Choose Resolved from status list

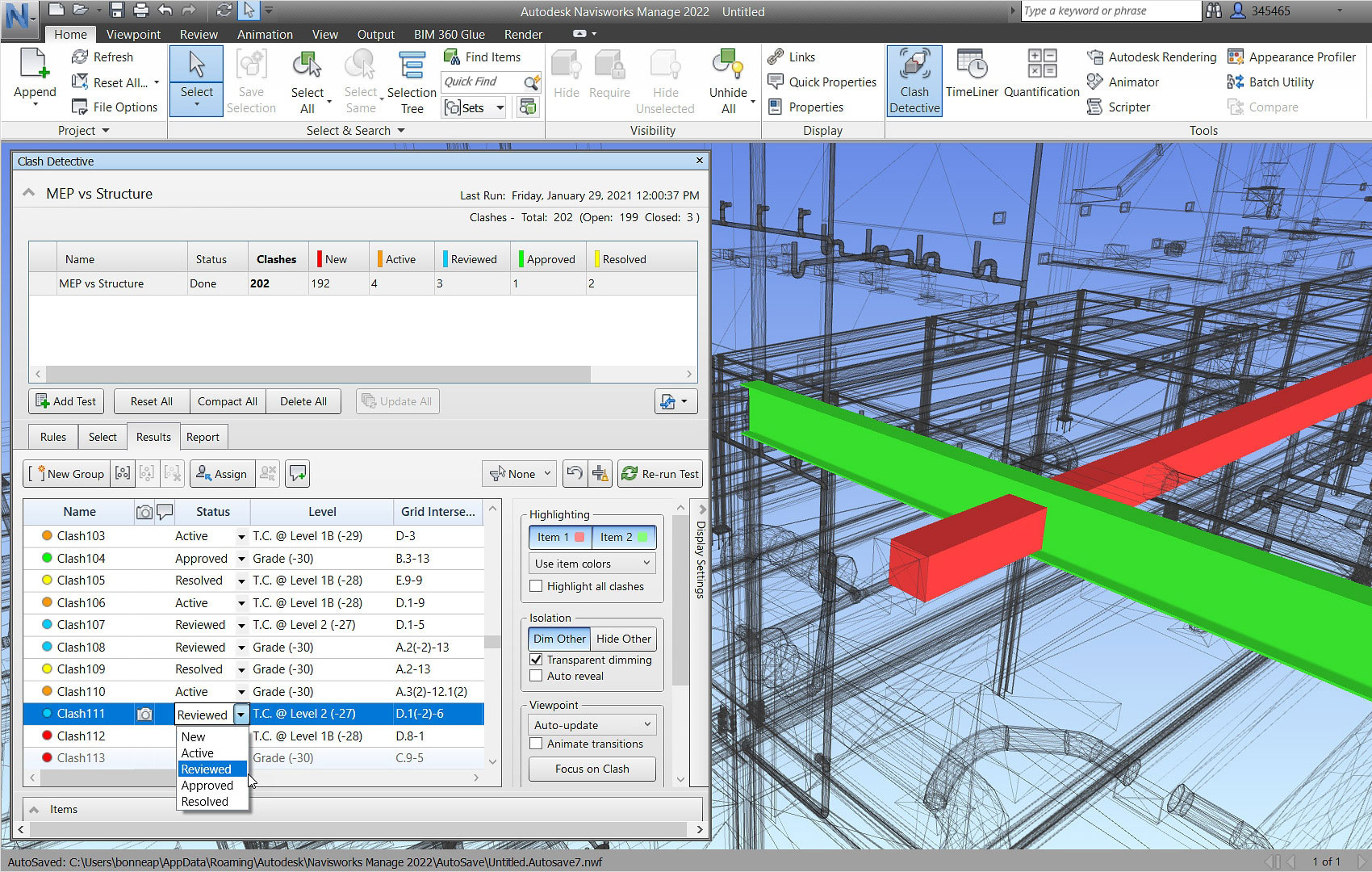coord(205,802)
